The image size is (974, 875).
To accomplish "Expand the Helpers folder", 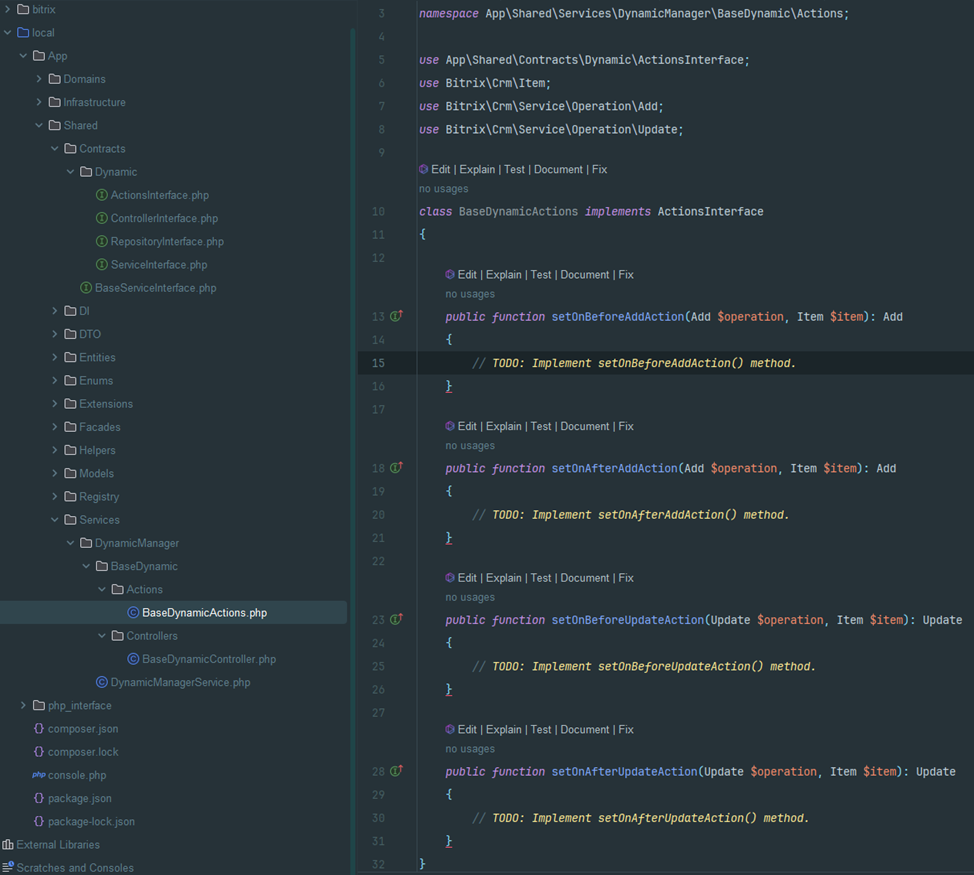I will click(55, 450).
